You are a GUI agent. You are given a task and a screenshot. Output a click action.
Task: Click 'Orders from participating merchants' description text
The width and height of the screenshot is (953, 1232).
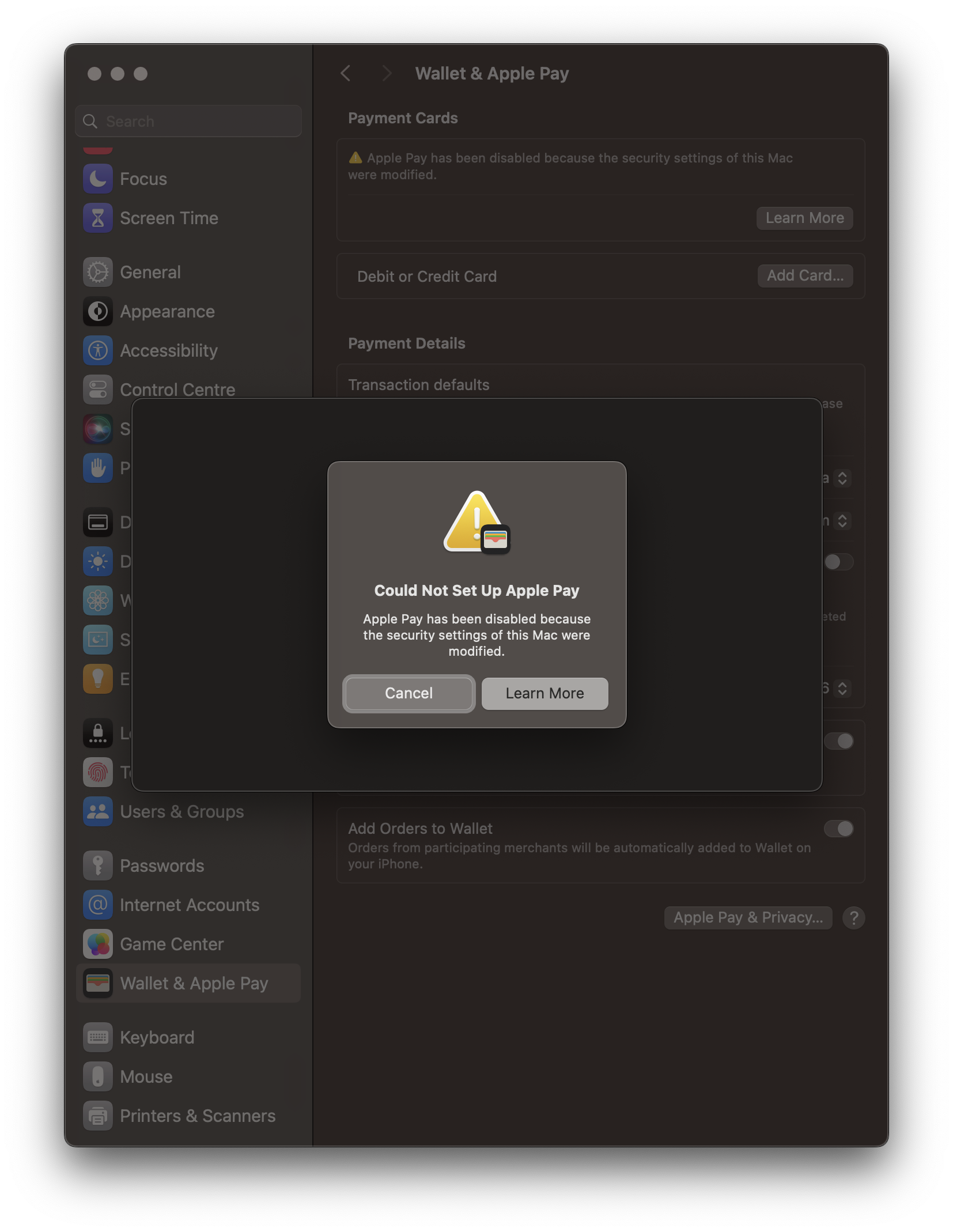tap(580, 856)
